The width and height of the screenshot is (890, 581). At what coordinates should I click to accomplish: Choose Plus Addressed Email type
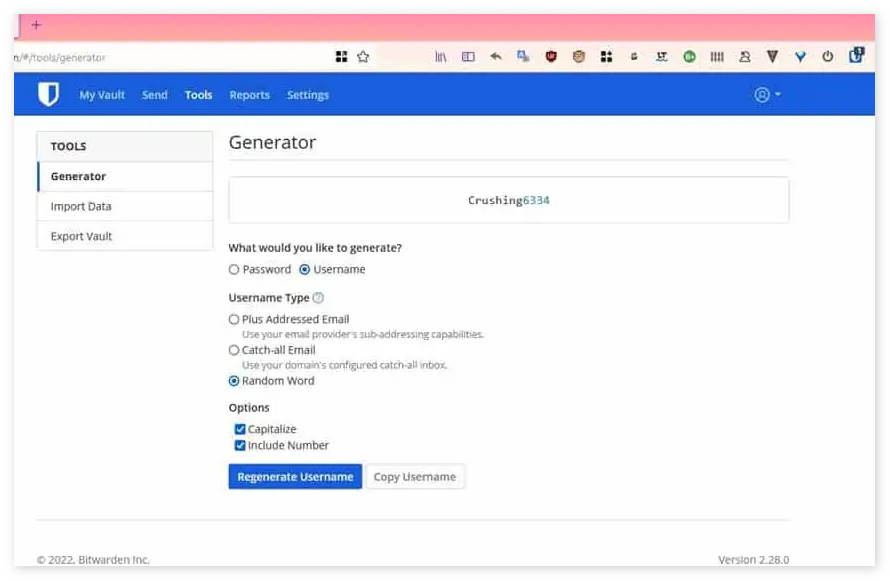tap(234, 320)
